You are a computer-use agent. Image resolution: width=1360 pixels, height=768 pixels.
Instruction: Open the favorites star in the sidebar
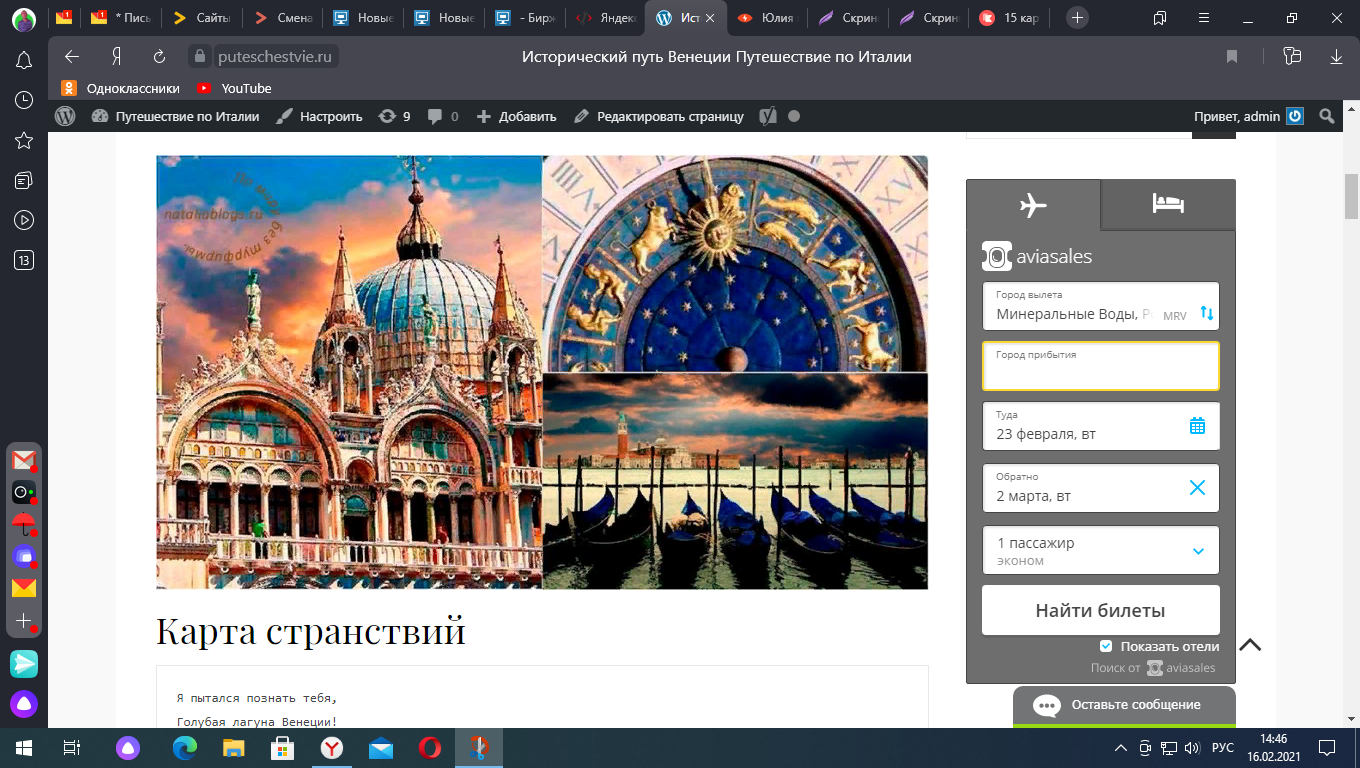(24, 141)
